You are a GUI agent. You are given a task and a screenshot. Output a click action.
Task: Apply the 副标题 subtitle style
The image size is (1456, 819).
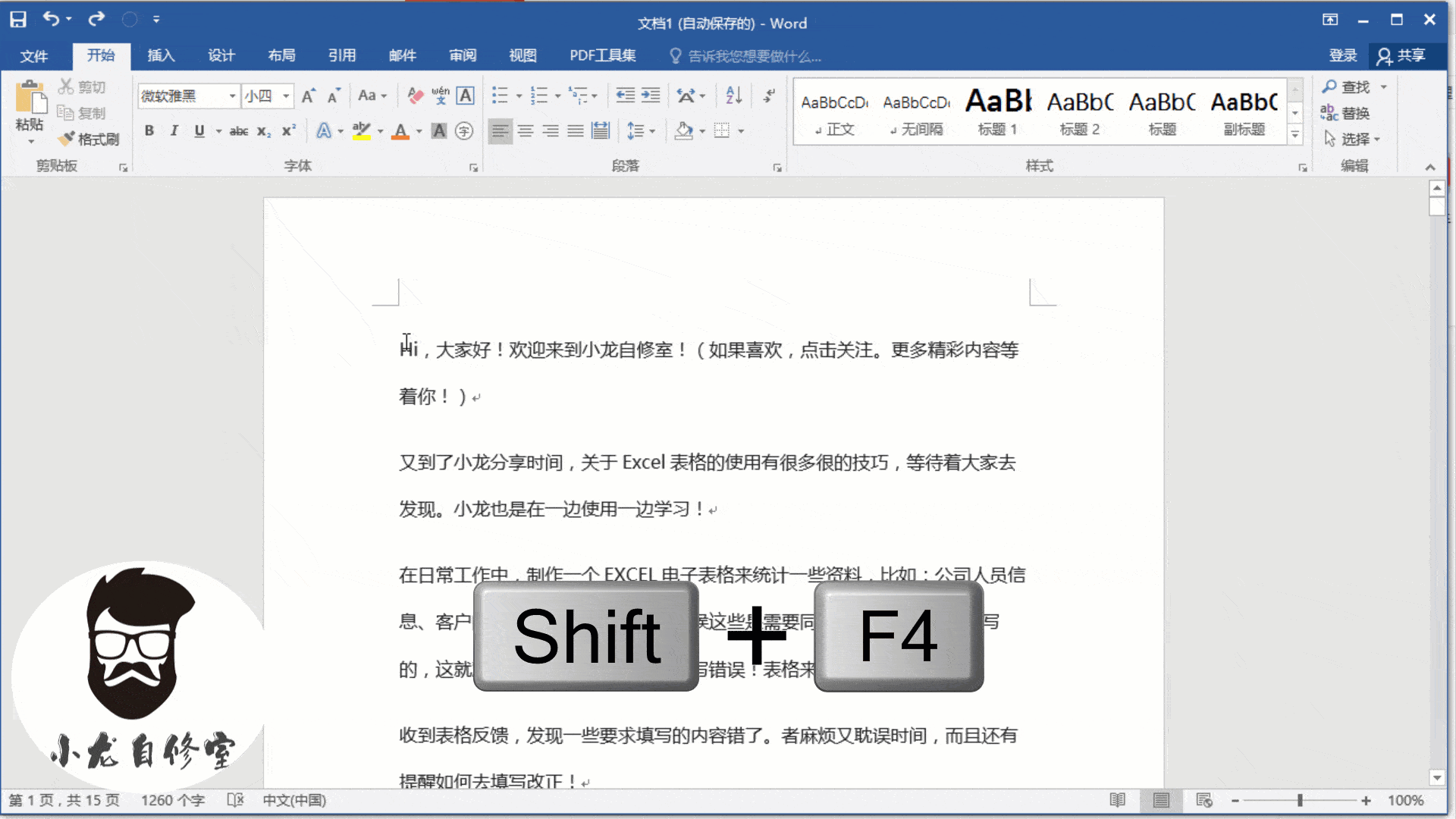1244,112
